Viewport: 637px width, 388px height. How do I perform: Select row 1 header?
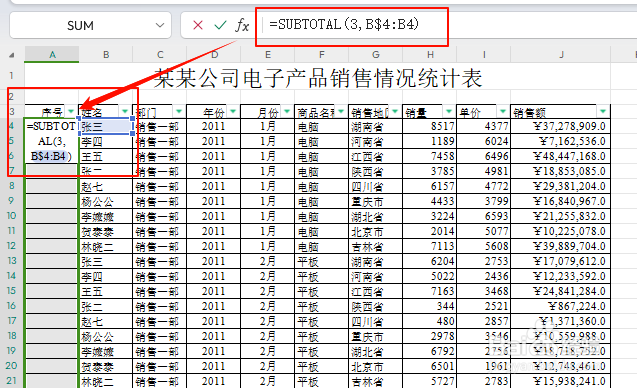click(x=12, y=76)
